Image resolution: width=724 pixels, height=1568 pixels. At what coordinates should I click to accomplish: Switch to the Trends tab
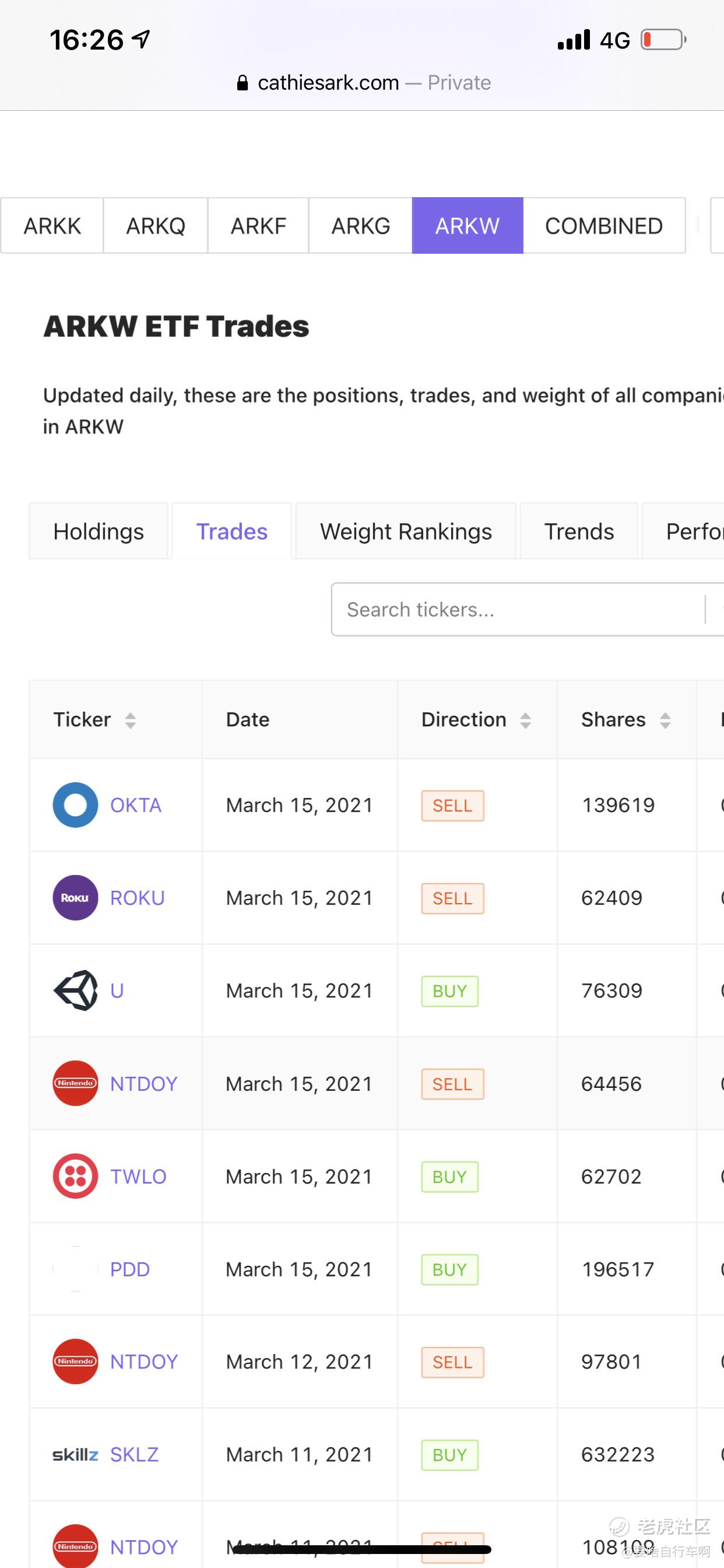click(x=579, y=531)
